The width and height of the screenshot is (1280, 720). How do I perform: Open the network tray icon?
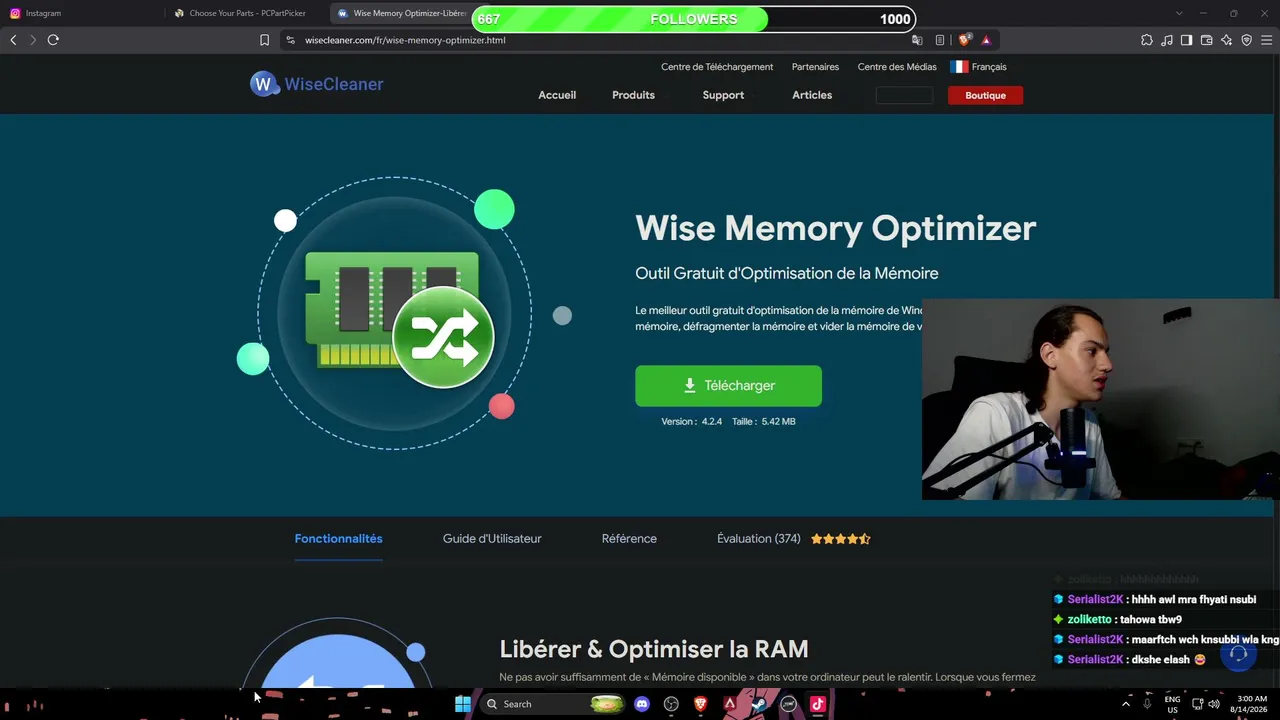[x=1197, y=704]
